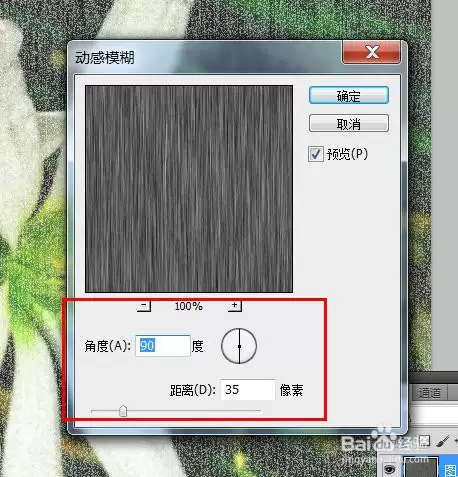Click the 距离(D) distance input field
This screenshot has width=458, height=477.
click(248, 389)
